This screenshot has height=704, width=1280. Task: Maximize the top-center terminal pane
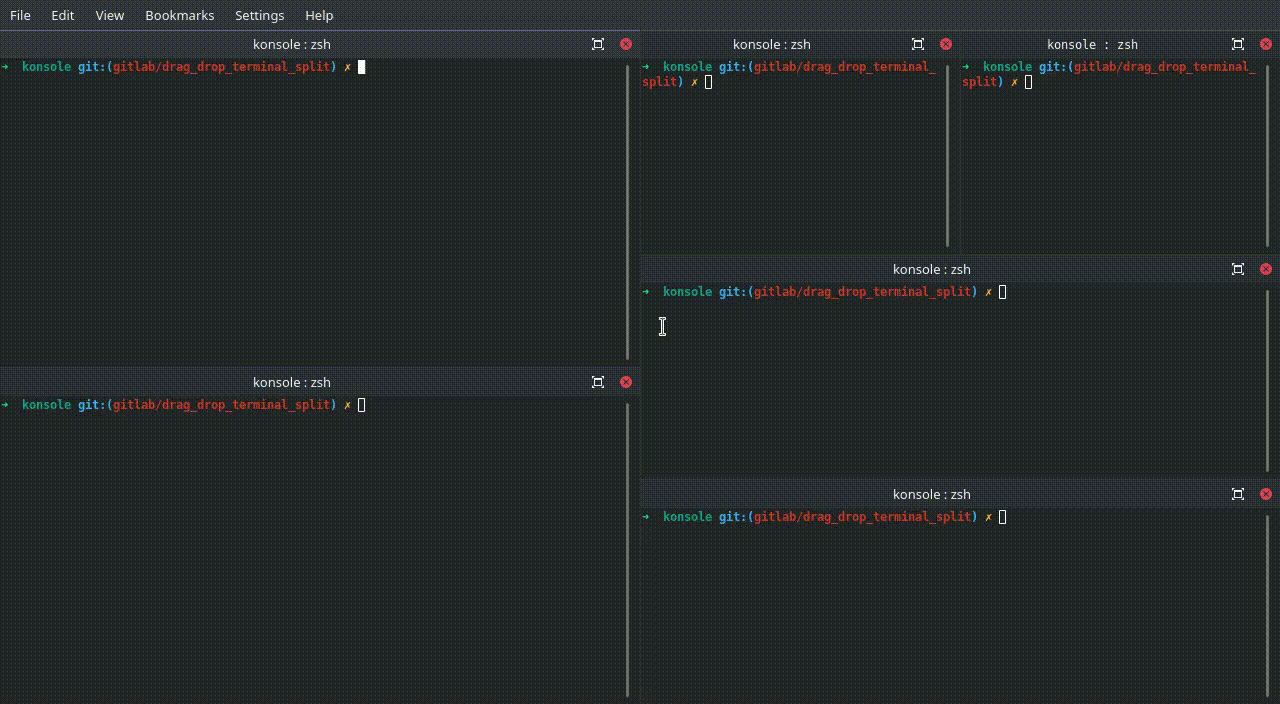[918, 44]
